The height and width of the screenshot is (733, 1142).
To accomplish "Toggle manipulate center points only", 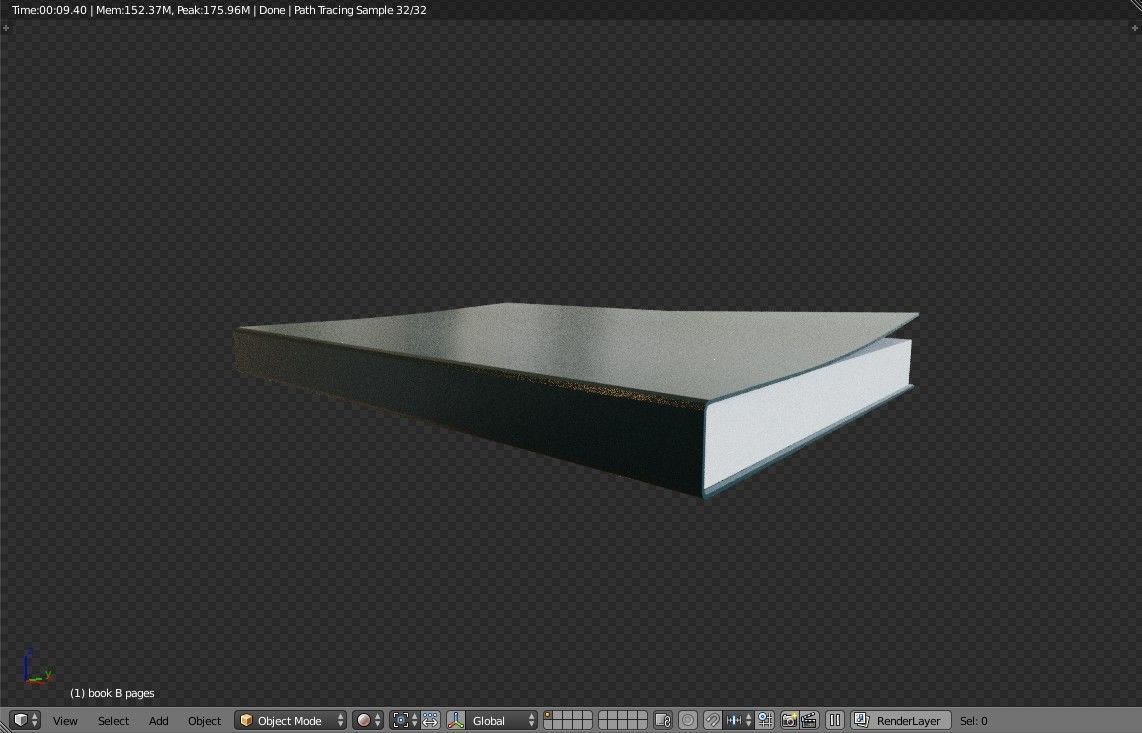I will (x=430, y=720).
